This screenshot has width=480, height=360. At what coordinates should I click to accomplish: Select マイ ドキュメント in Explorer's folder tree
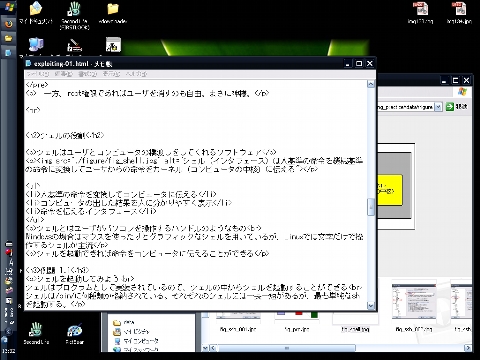click(131, 332)
